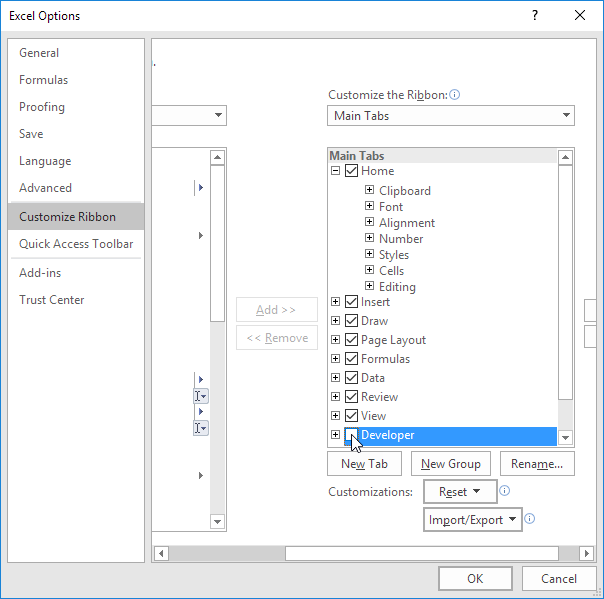This screenshot has width=604, height=599.
Task: Expand the Number group
Action: tap(369, 238)
